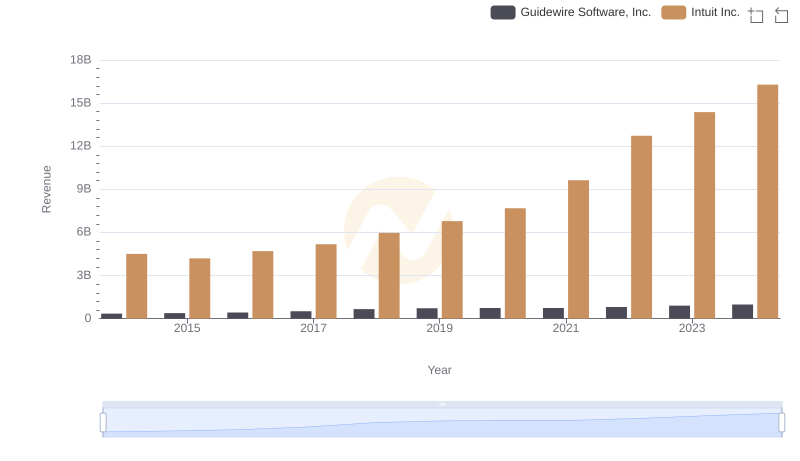Click the 6B y-axis label
The width and height of the screenshot is (800, 461).
[x=84, y=232]
